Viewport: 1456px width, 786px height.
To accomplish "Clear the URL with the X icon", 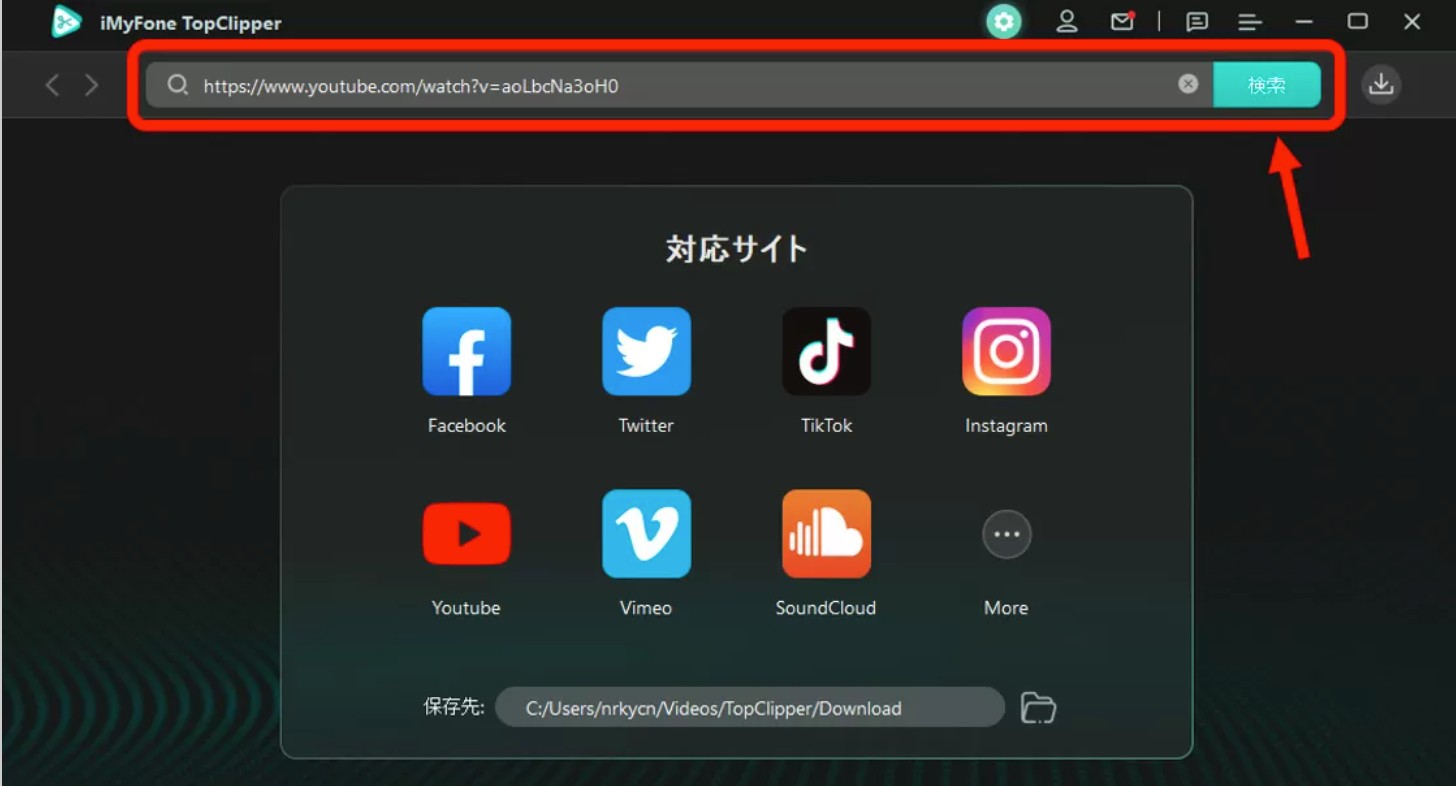I will point(1188,84).
